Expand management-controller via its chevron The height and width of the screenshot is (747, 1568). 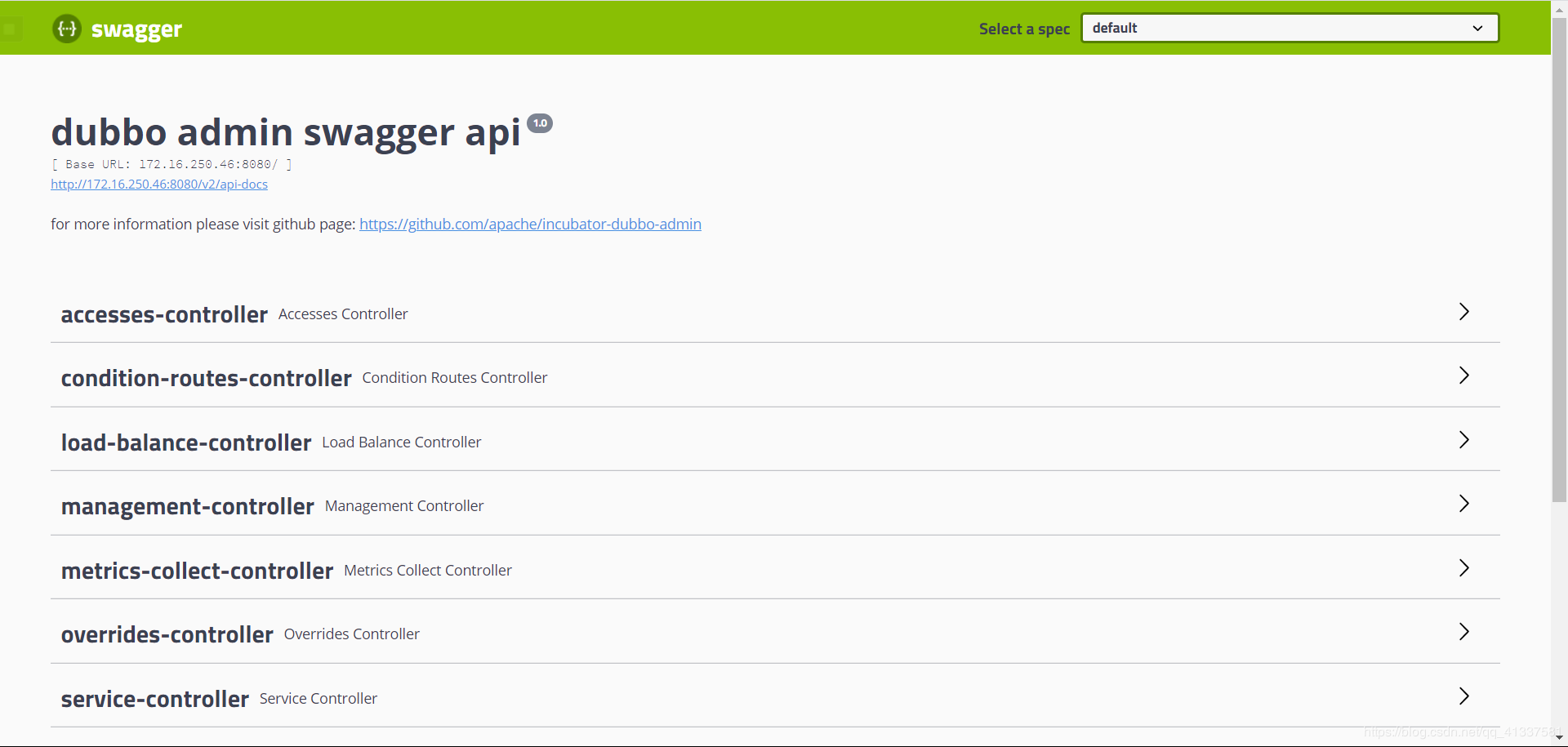pyautogui.click(x=1463, y=504)
